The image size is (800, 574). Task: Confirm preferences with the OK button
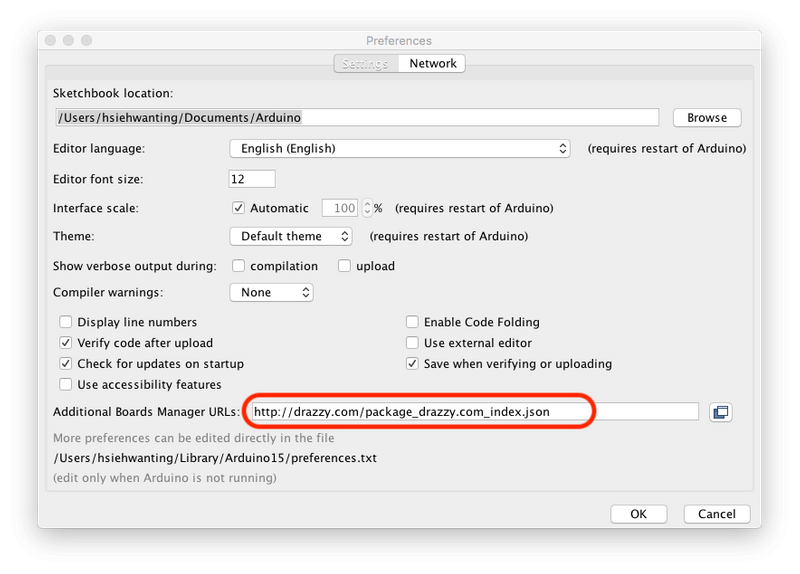click(638, 514)
